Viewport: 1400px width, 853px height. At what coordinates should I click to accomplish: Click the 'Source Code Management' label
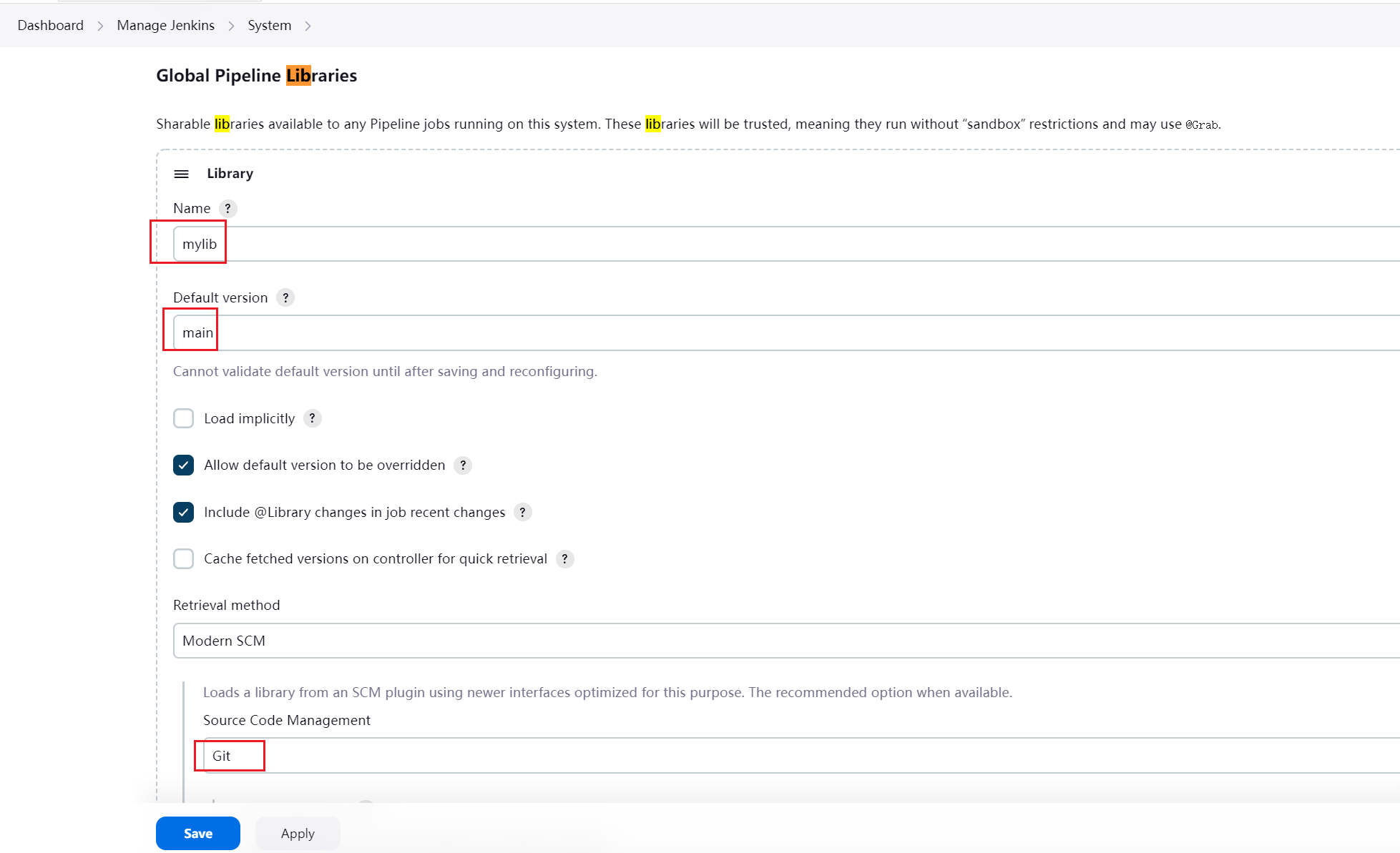click(287, 721)
